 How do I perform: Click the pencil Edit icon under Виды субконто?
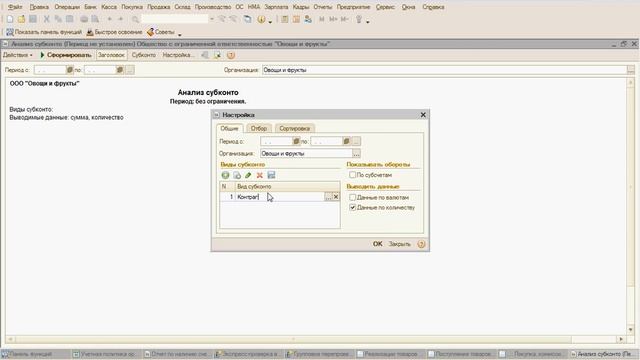(x=248, y=175)
